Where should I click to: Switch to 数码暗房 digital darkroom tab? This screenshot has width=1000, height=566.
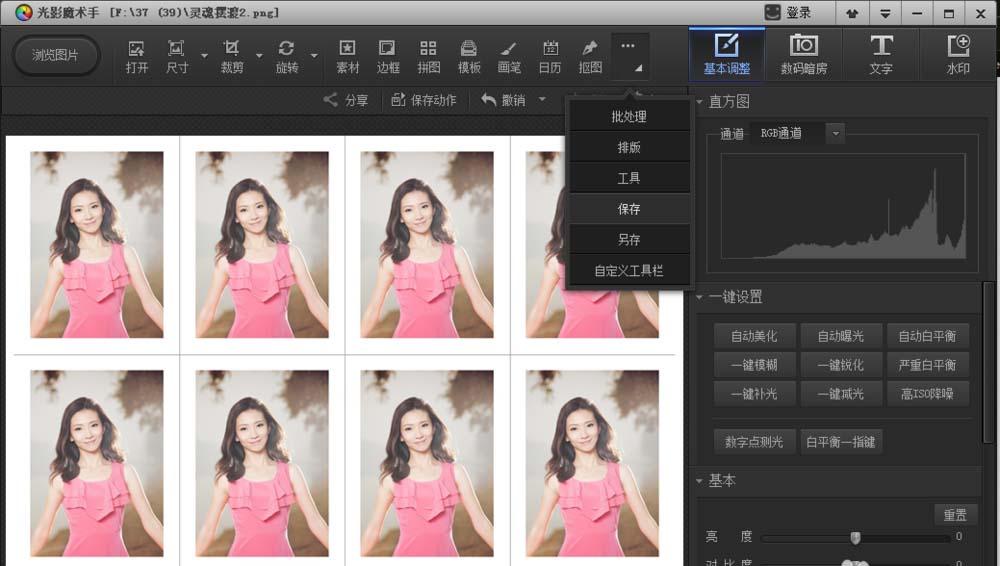pyautogui.click(x=804, y=55)
